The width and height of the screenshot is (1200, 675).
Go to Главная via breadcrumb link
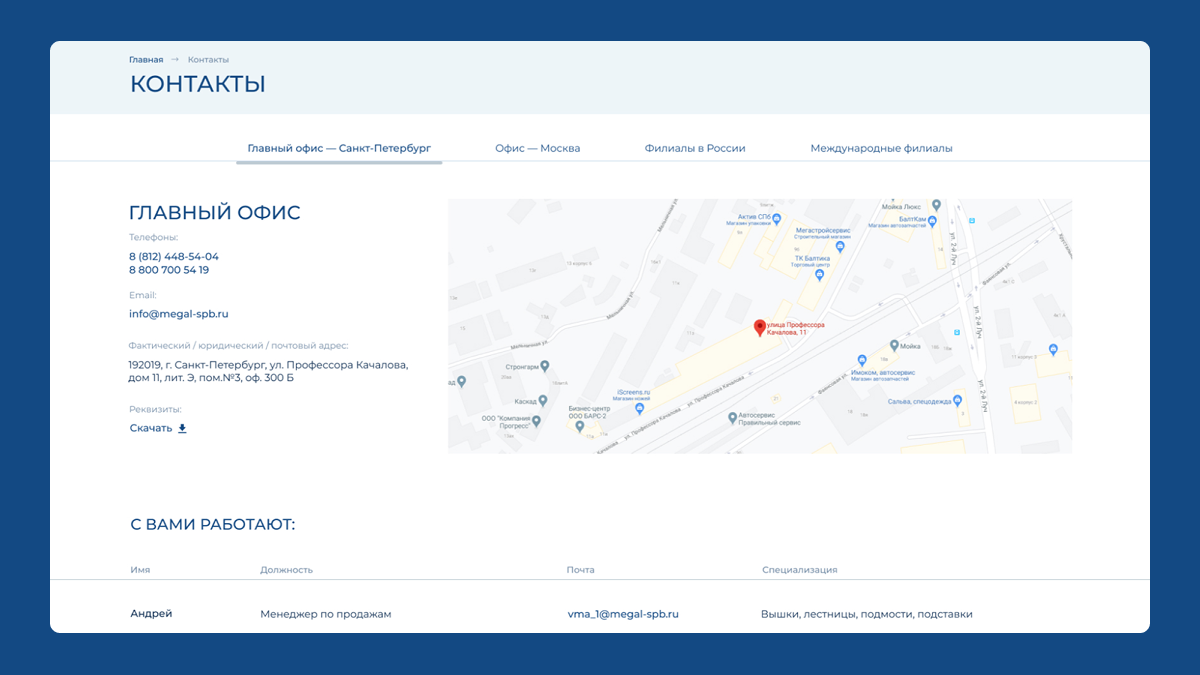146,60
